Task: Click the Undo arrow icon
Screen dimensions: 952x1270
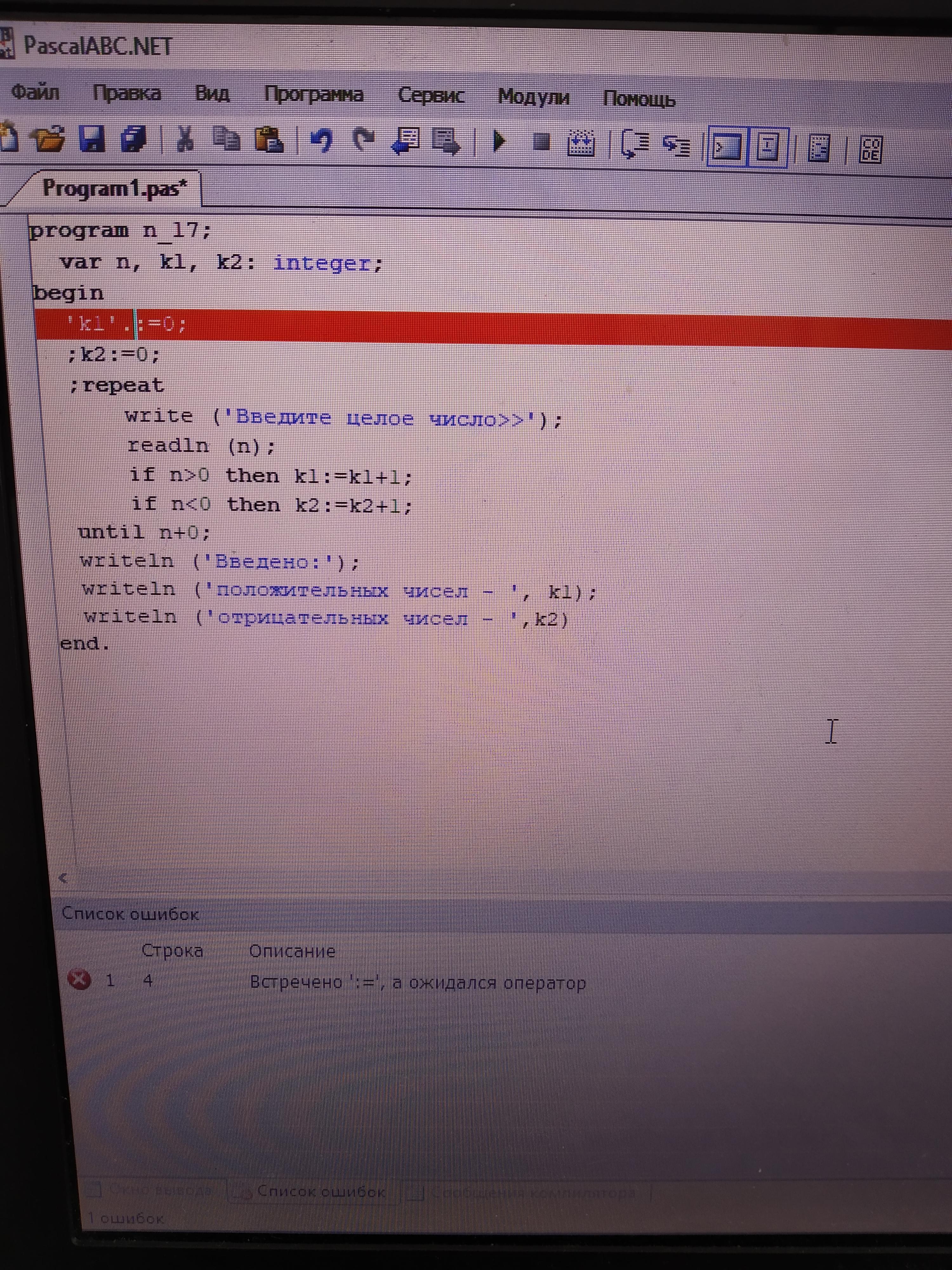Action: coord(321,141)
